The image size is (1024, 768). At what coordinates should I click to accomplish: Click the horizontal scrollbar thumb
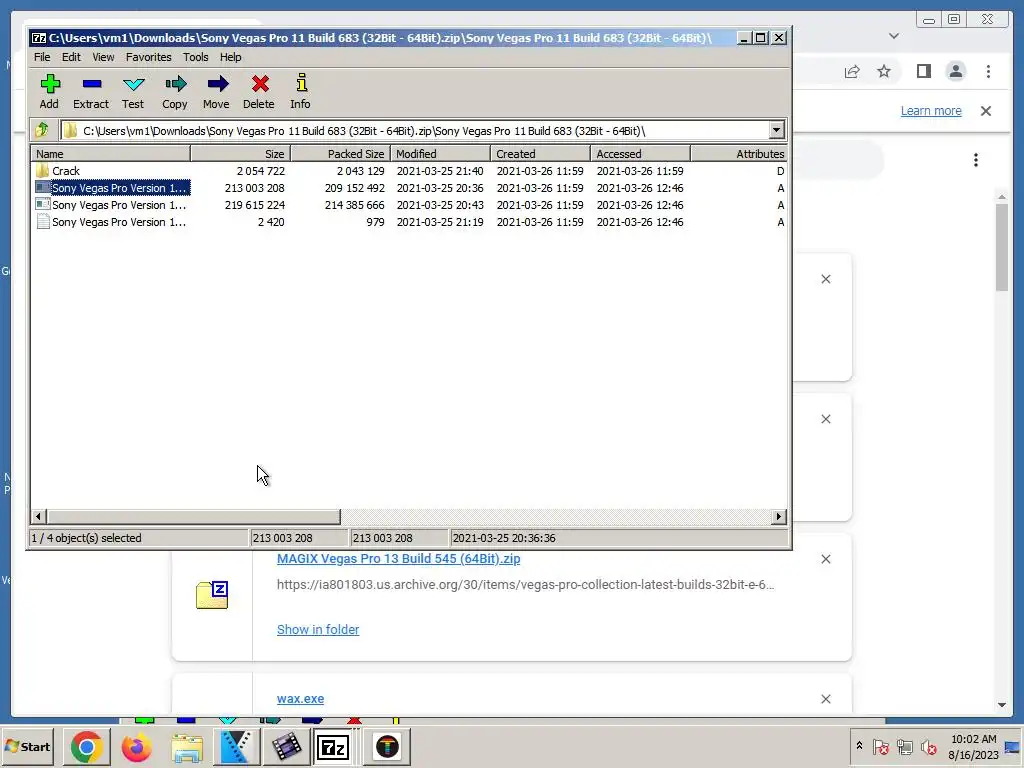(193, 517)
